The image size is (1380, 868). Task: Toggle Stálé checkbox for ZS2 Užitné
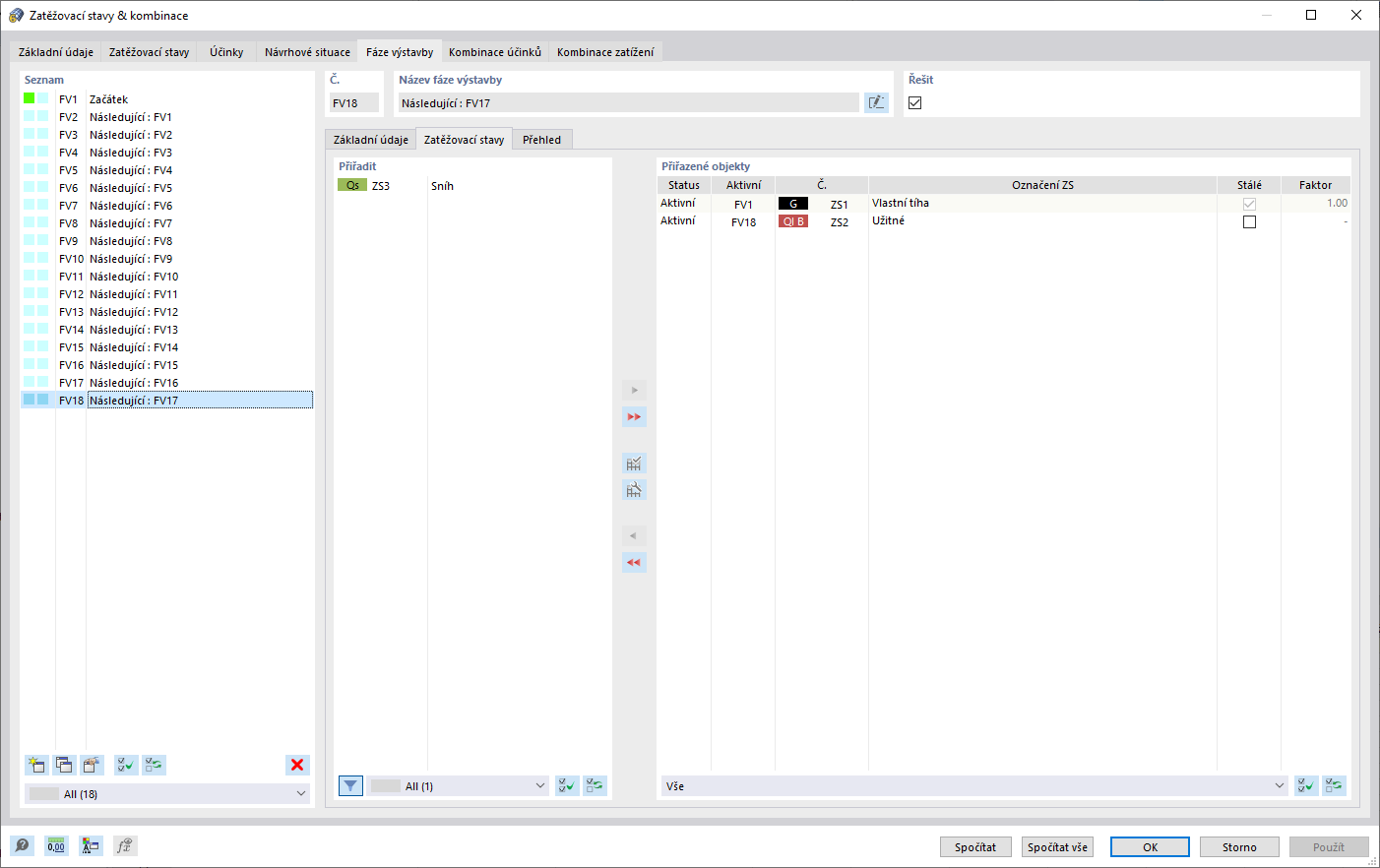pos(1249,221)
